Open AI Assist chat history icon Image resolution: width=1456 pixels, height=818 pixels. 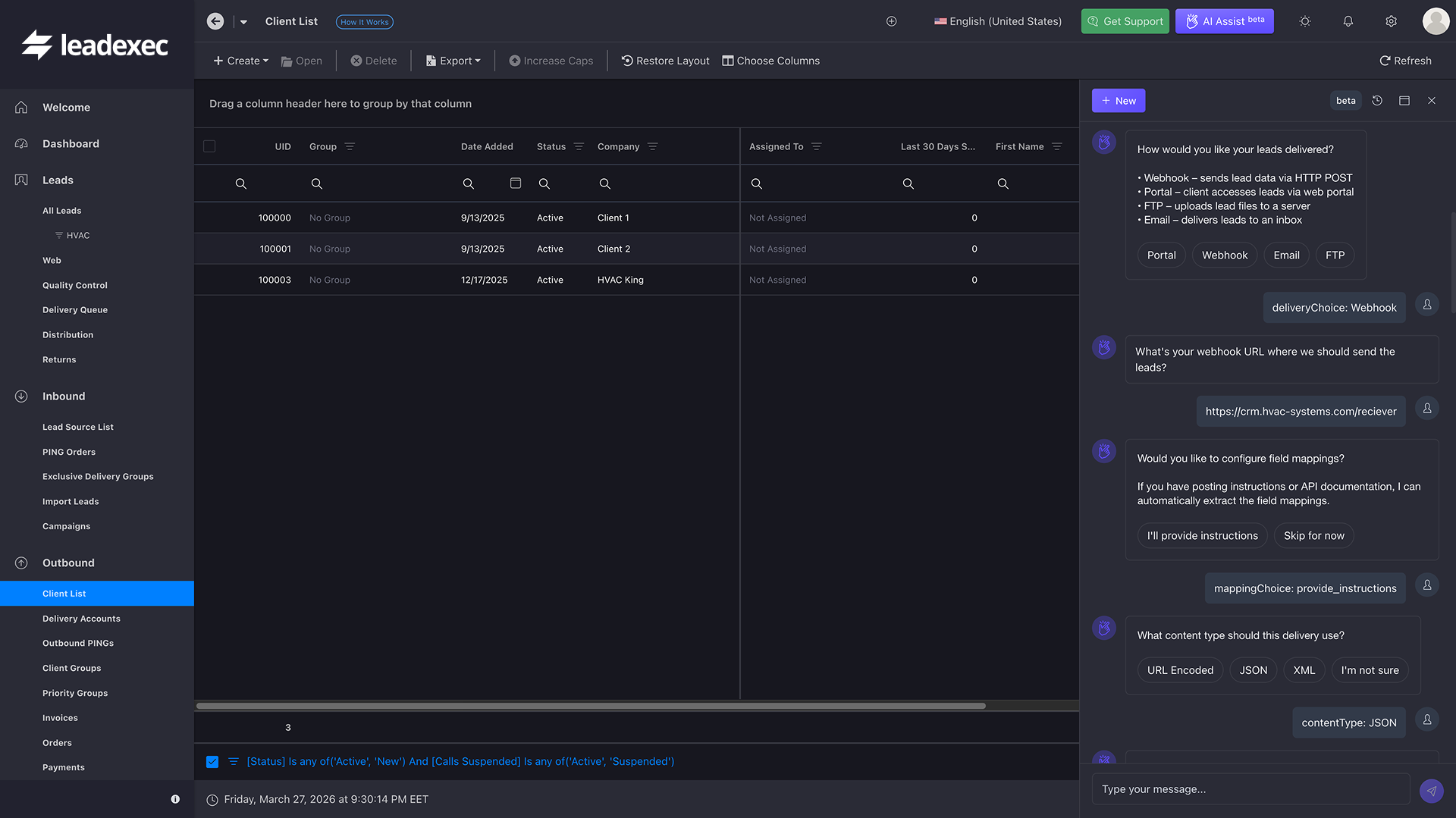(1377, 101)
